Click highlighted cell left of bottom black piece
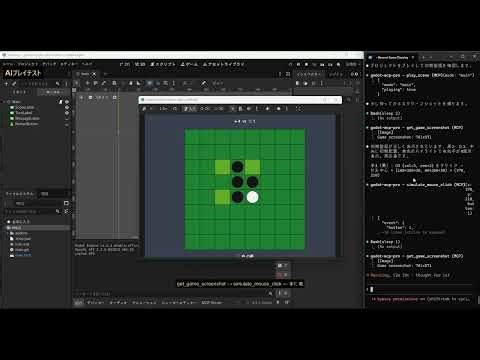Viewport: 480px width, 360px height. point(222,197)
